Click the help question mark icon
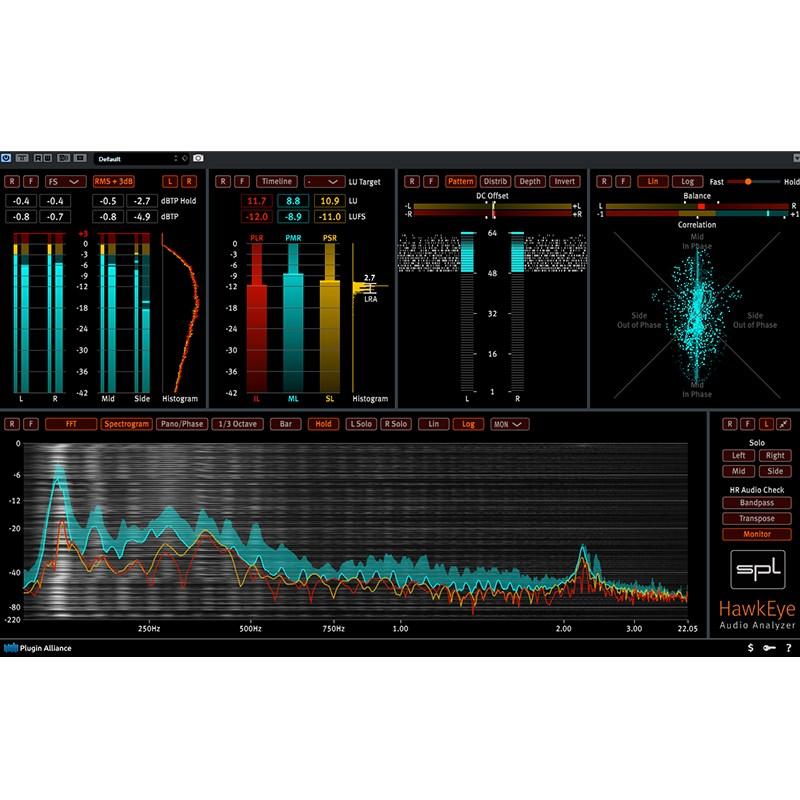 tap(789, 648)
